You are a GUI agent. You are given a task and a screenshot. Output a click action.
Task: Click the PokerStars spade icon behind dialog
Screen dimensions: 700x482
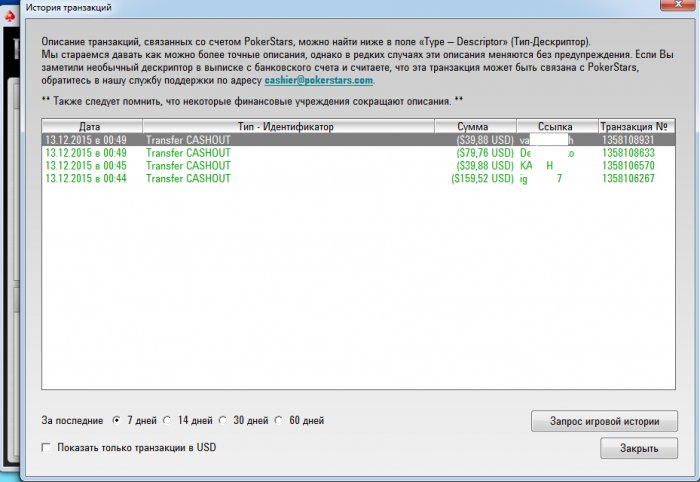point(9,17)
